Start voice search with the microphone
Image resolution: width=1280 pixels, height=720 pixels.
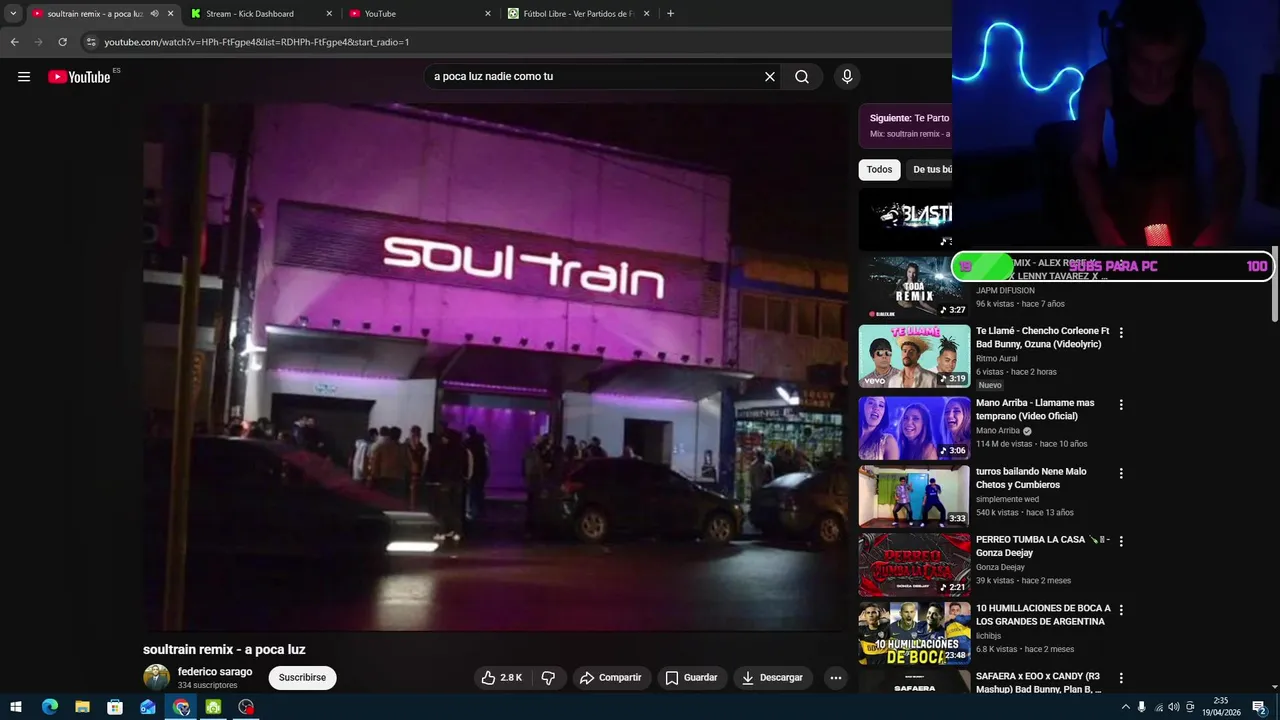(847, 77)
